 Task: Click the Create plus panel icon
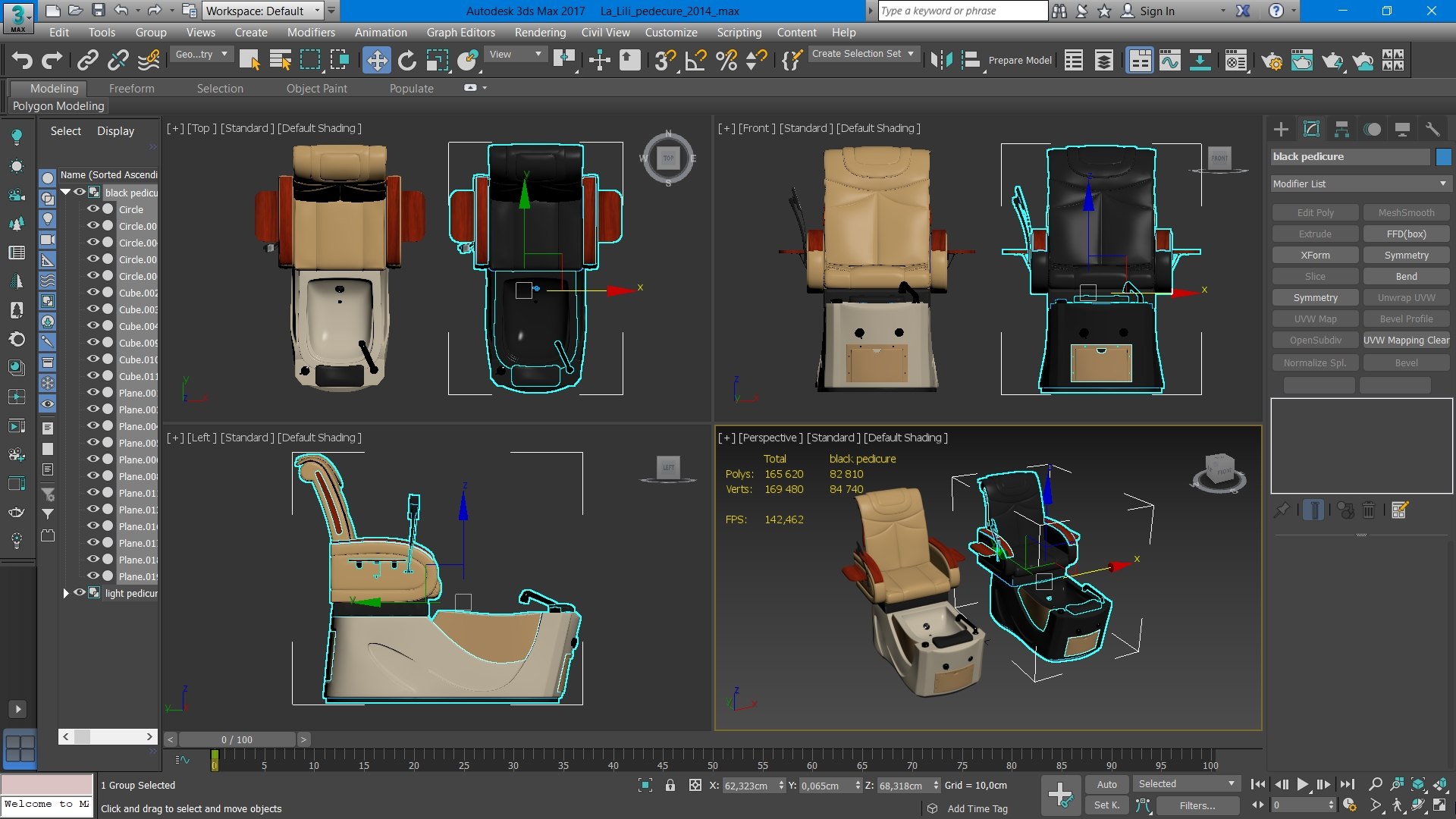(x=1281, y=129)
